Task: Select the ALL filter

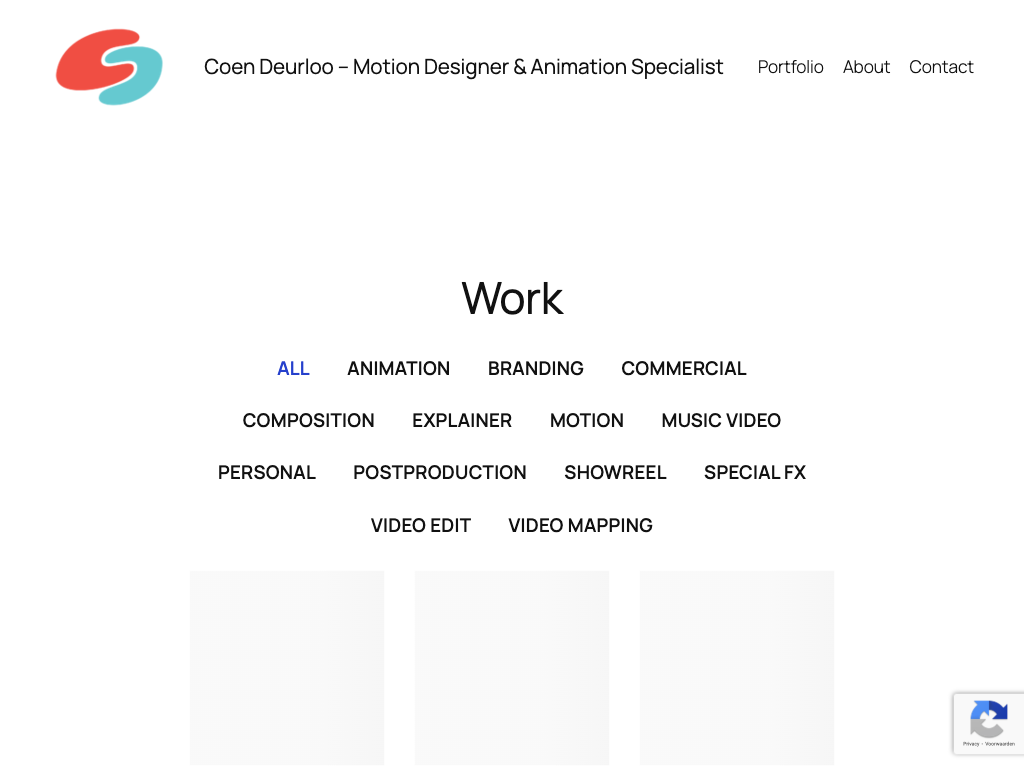Action: click(x=293, y=368)
